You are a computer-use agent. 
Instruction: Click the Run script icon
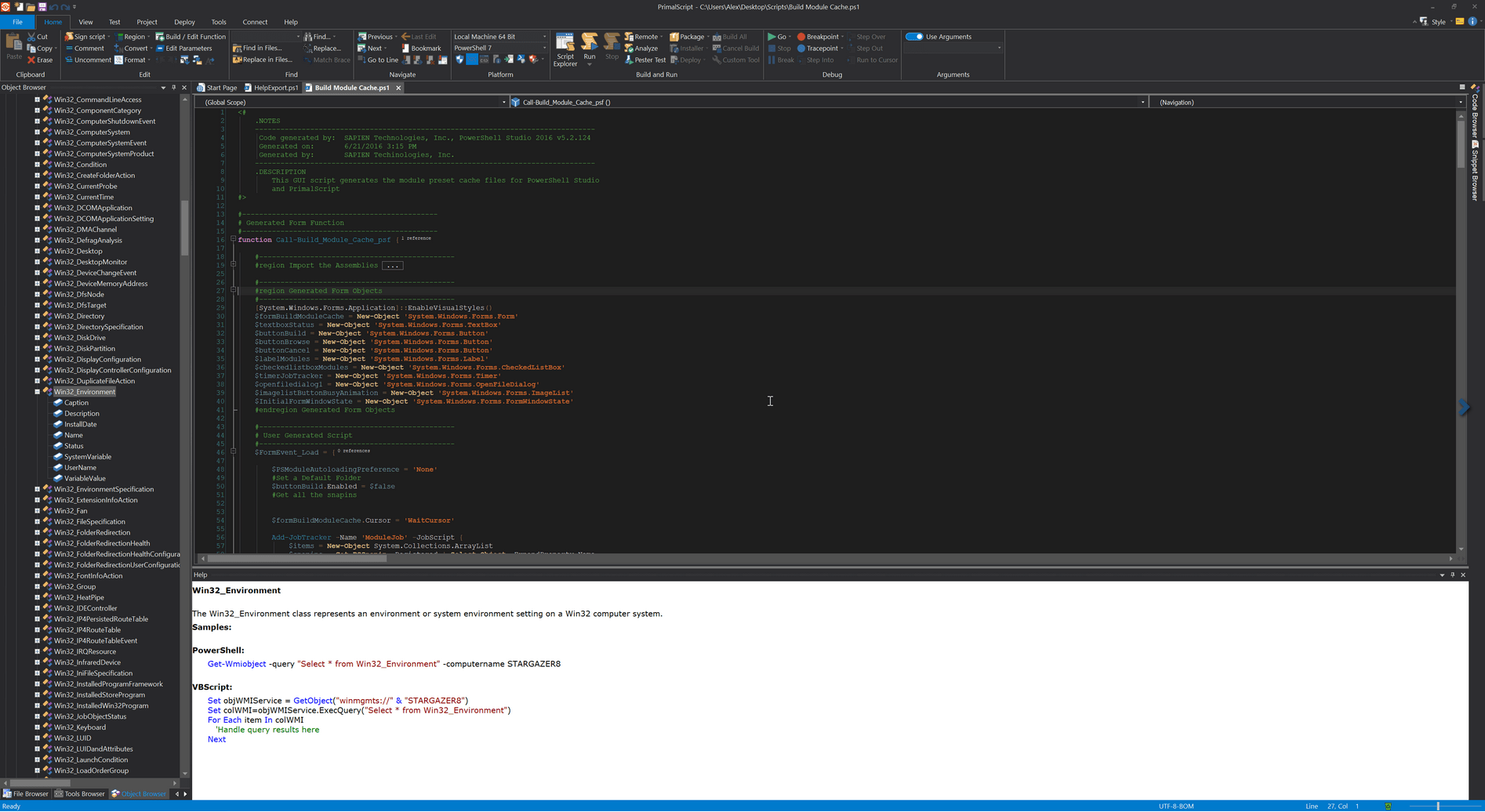pos(590,42)
